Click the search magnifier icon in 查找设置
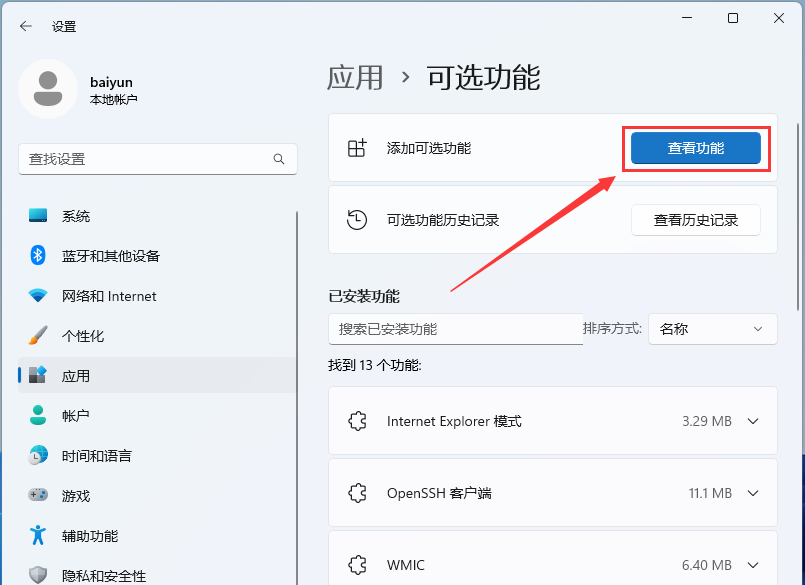The image size is (805, 585). click(x=279, y=159)
